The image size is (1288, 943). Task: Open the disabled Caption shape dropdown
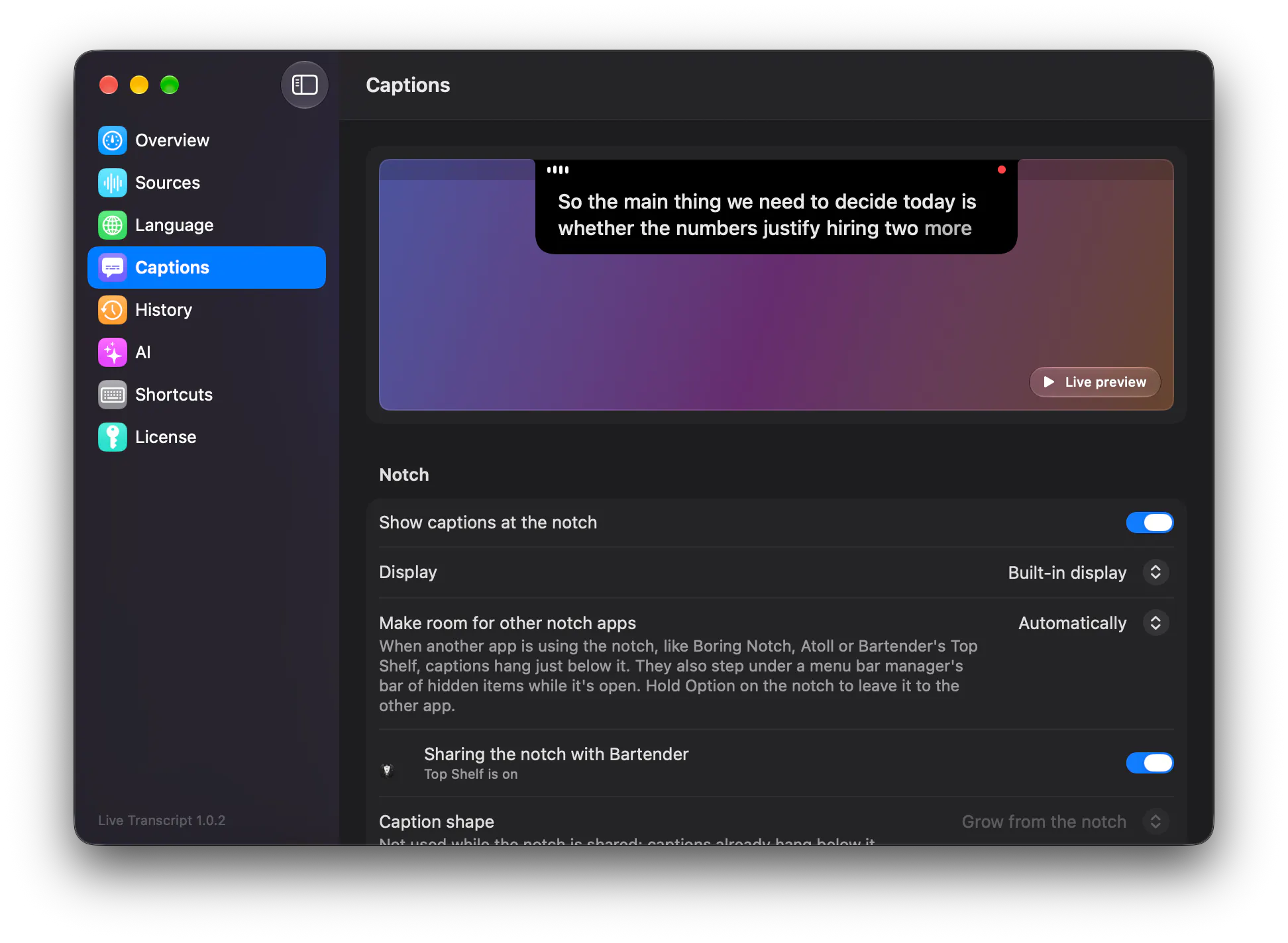click(1065, 822)
